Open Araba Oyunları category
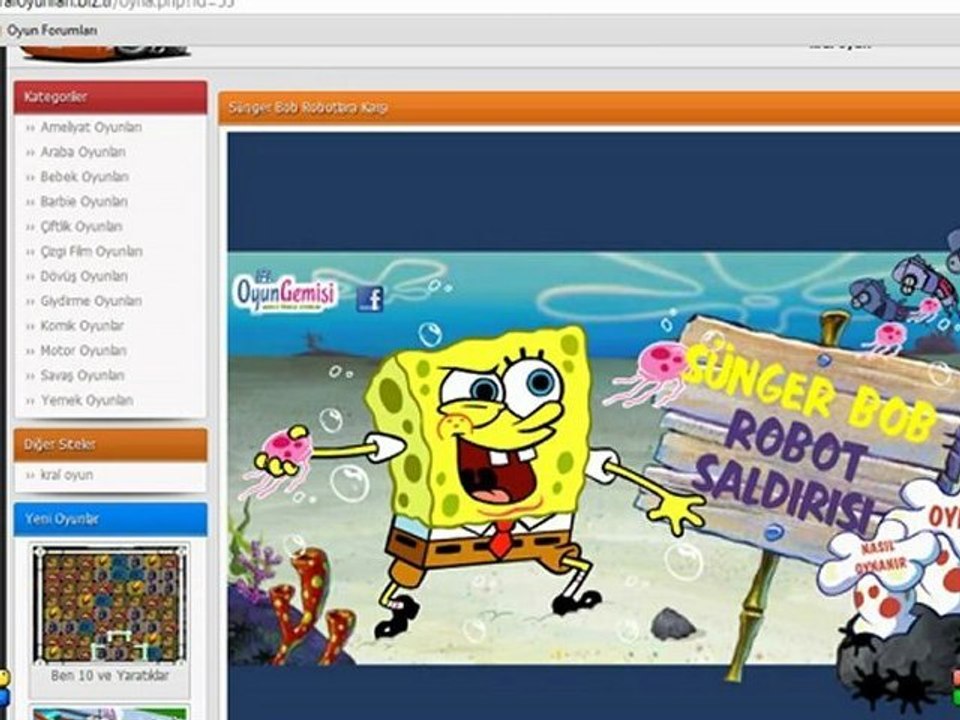Screen dimensions: 960x720 click(83, 152)
